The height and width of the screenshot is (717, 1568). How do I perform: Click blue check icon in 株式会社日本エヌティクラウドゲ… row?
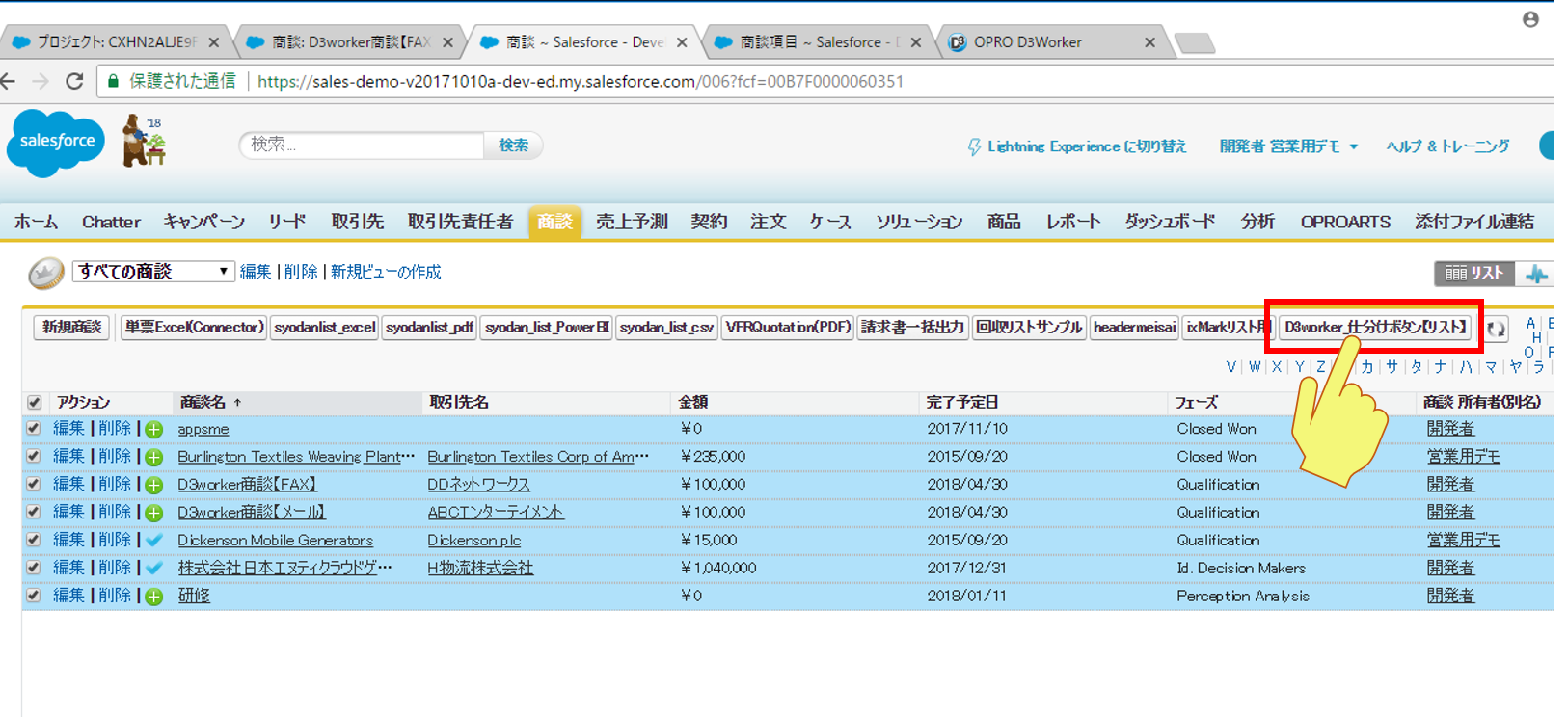pyautogui.click(x=154, y=569)
